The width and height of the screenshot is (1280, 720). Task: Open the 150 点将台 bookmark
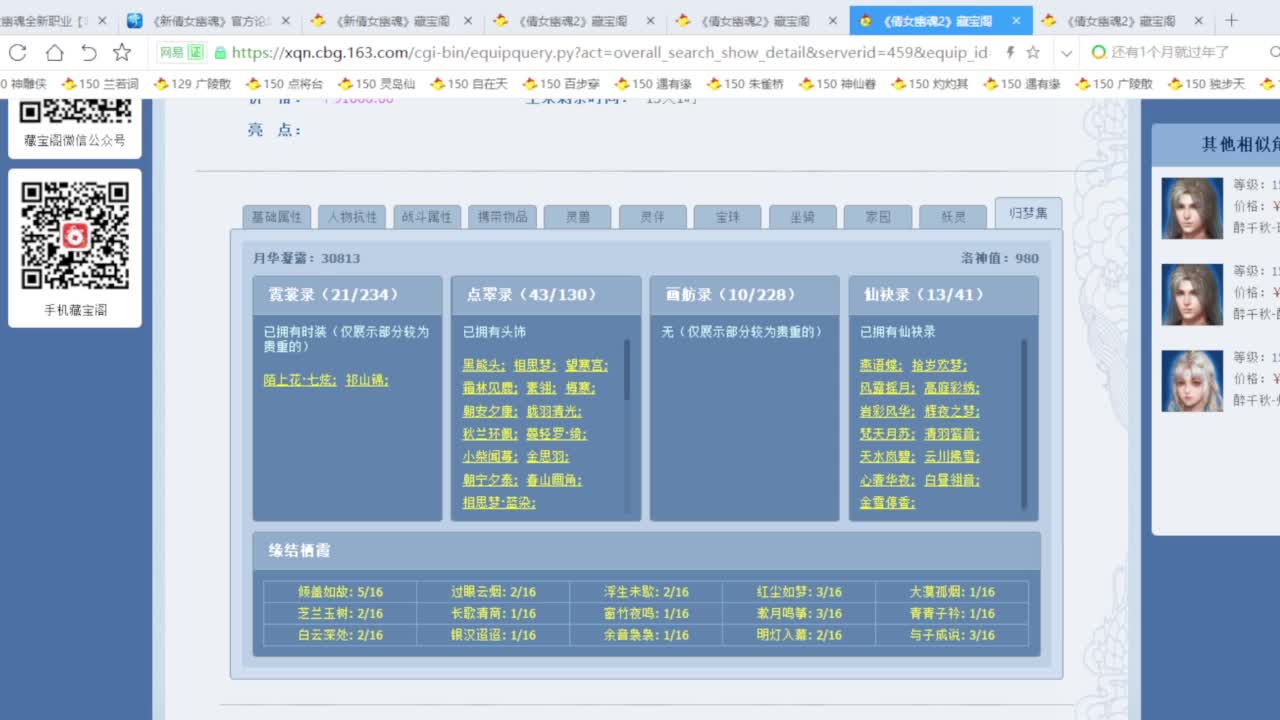(x=285, y=84)
